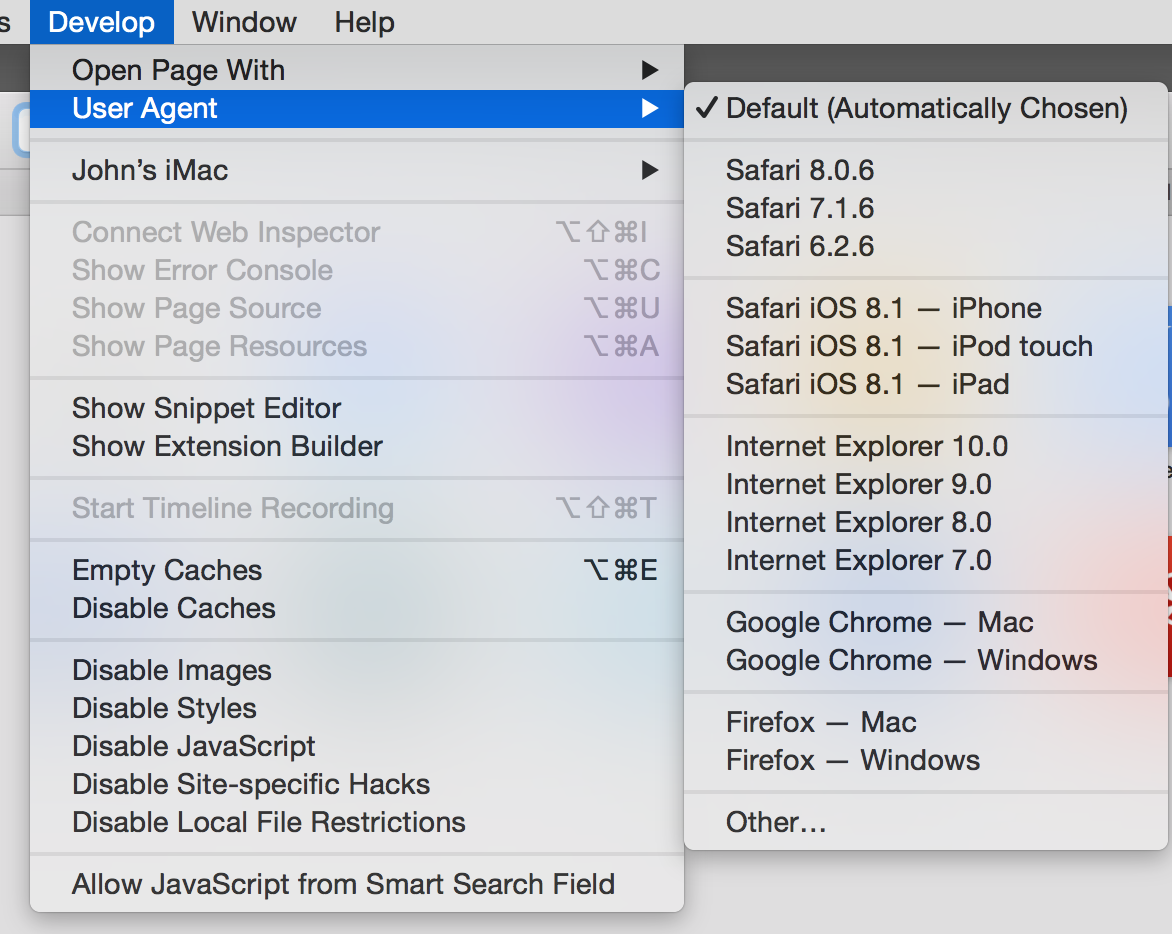Pick Safari 8.0.6 user agent
1172x934 pixels.
click(x=926, y=170)
